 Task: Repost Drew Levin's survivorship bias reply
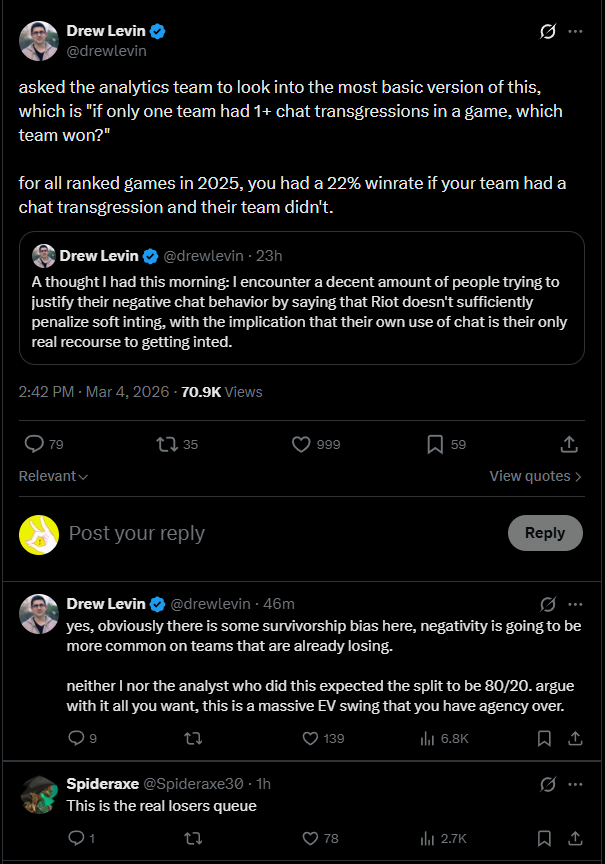pyautogui.click(x=193, y=738)
